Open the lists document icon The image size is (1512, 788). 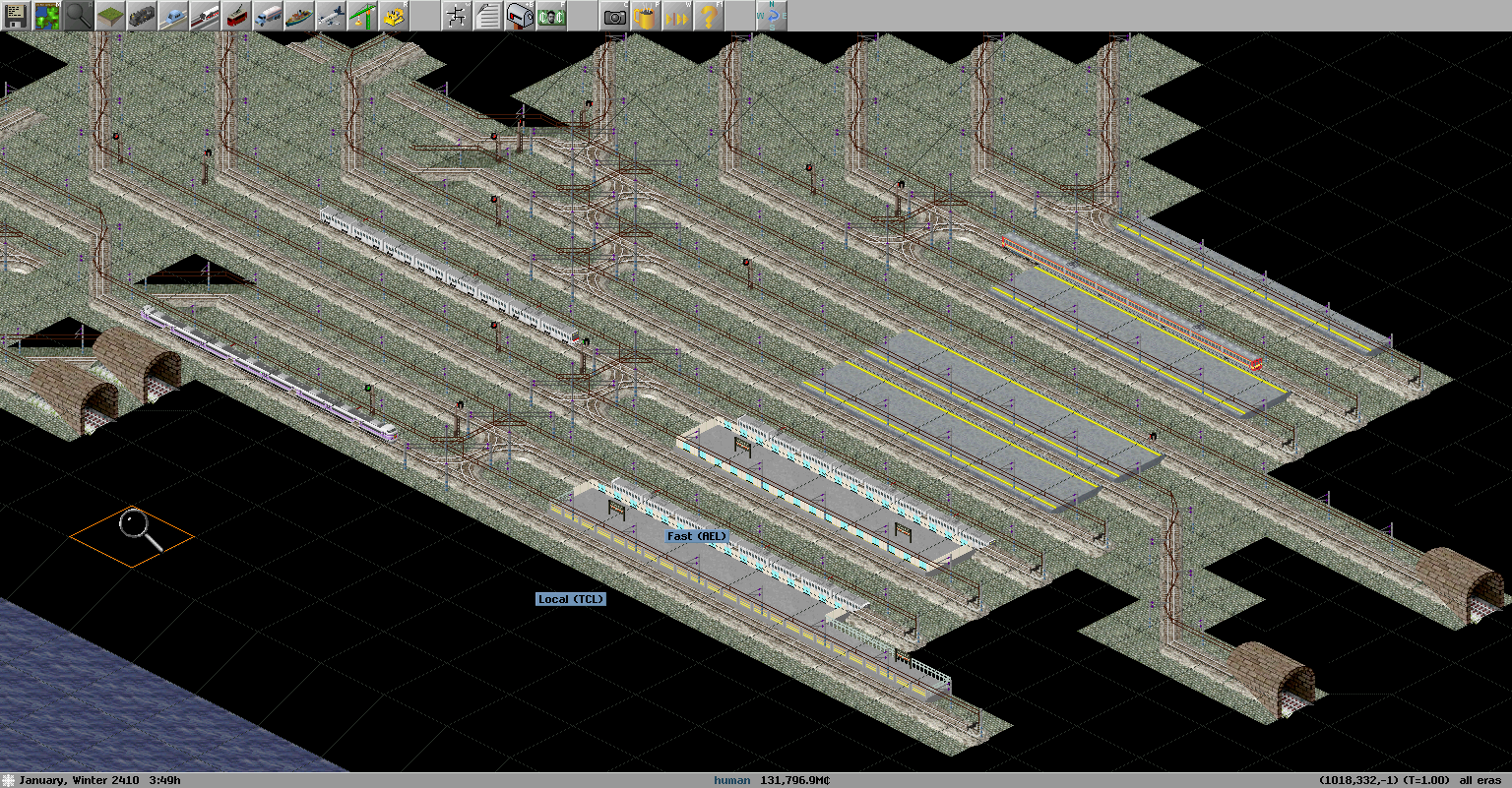tap(488, 16)
